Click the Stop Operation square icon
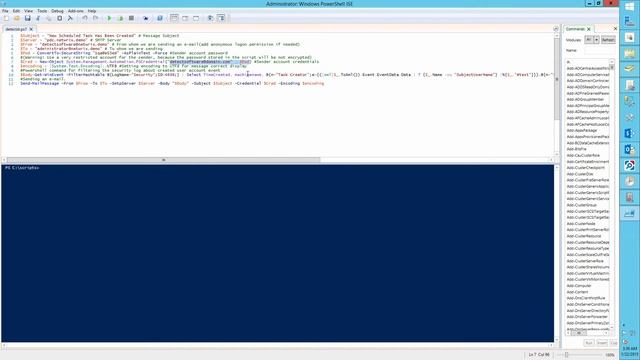The width and height of the screenshot is (640, 360). [x=131, y=18]
